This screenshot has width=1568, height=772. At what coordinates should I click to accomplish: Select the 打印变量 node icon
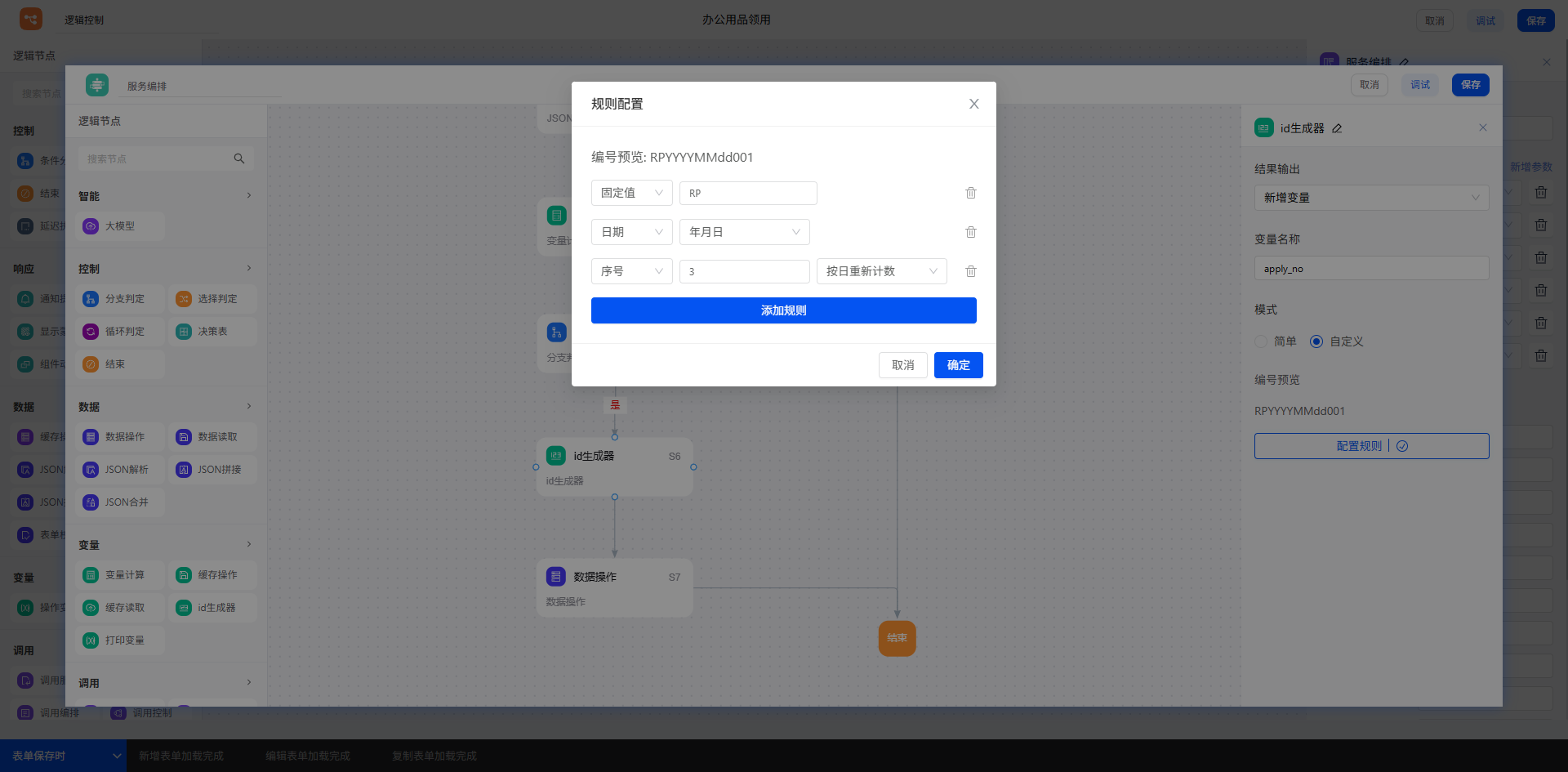click(x=91, y=640)
